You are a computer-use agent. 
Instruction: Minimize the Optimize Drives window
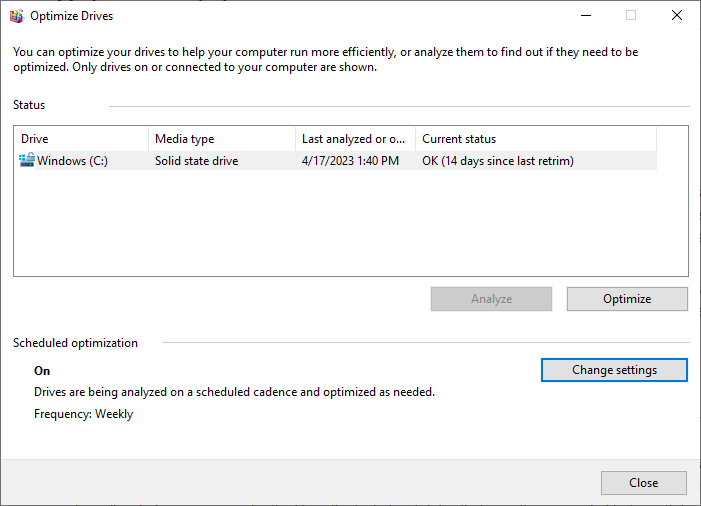585,16
